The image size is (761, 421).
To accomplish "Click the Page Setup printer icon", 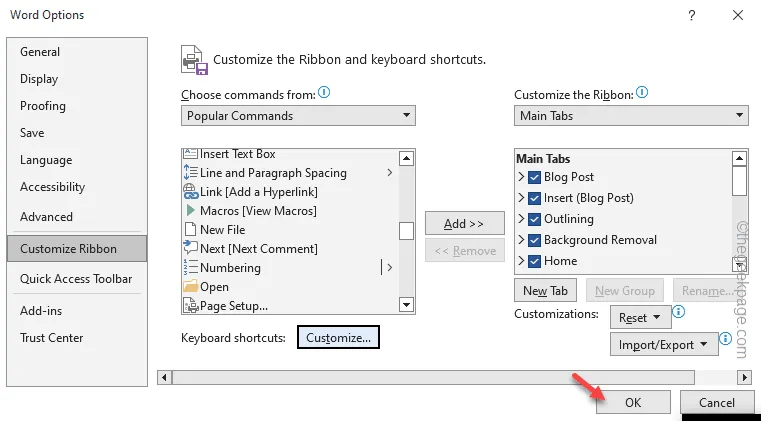I will pos(190,306).
